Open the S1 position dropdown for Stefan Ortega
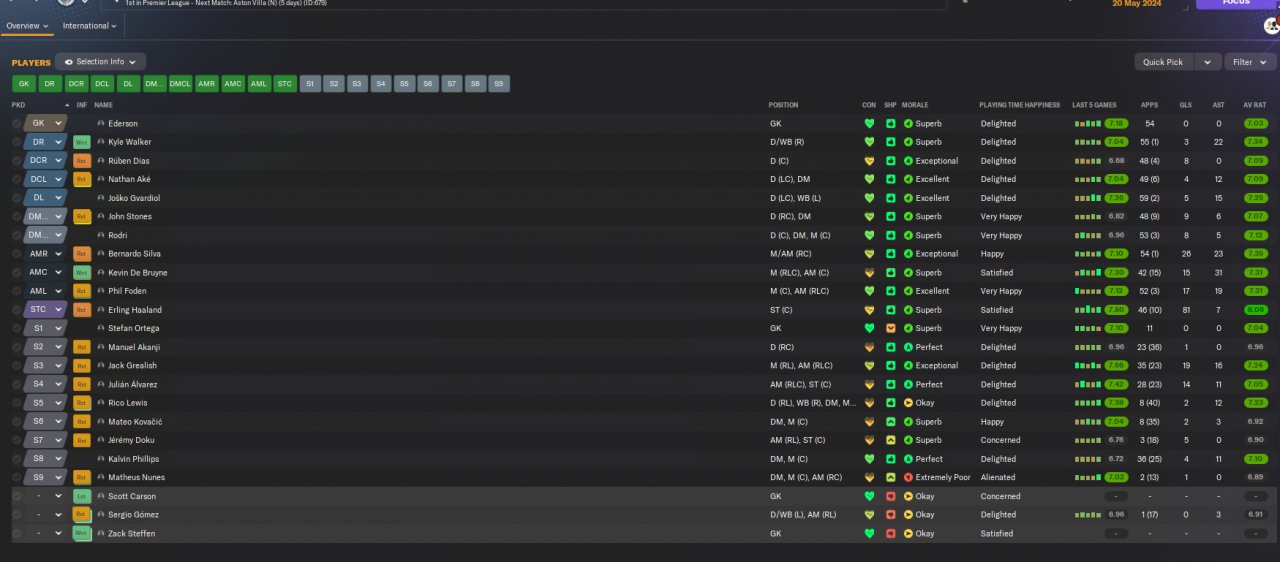This screenshot has width=1280, height=562. 58,328
